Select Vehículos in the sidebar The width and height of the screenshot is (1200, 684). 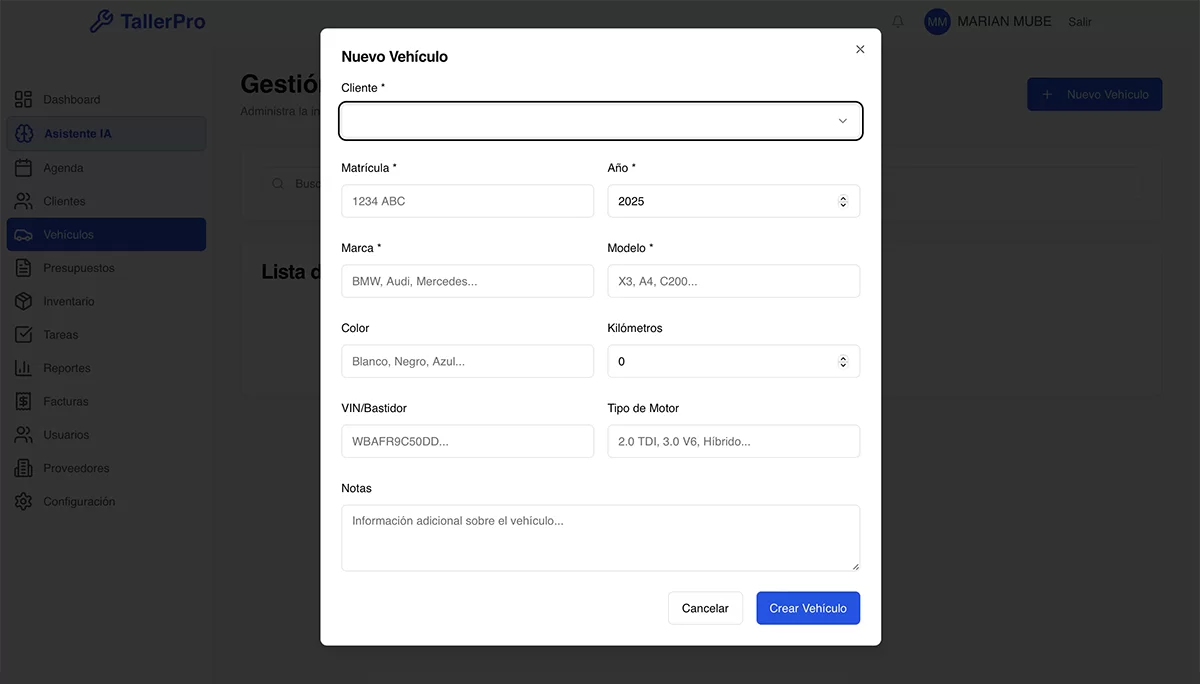click(106, 235)
